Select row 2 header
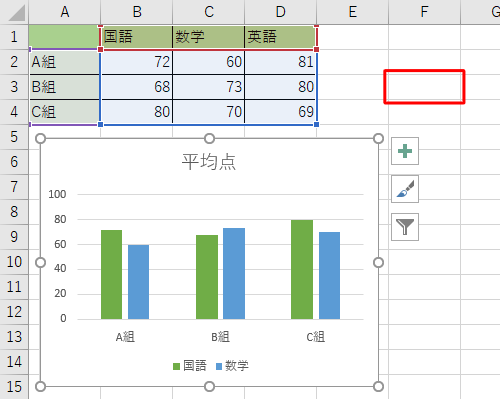Image resolution: width=500 pixels, height=399 pixels. tap(14, 62)
